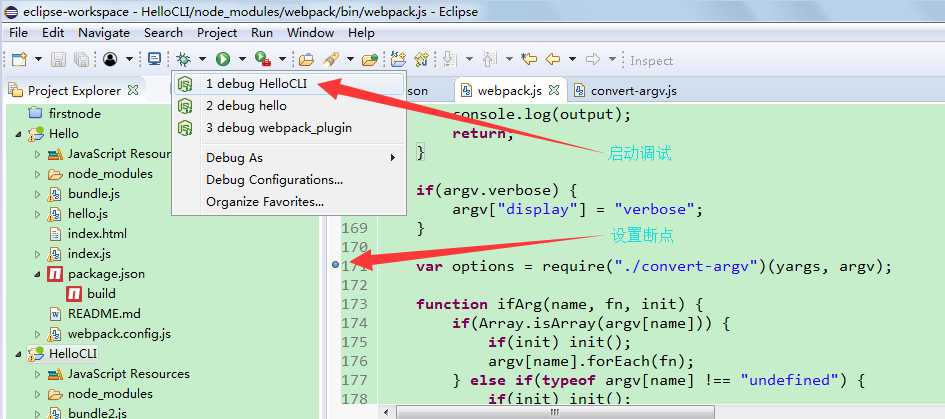This screenshot has width=945, height=419.
Task: Close the webpack.js editor tab
Action: [554, 90]
